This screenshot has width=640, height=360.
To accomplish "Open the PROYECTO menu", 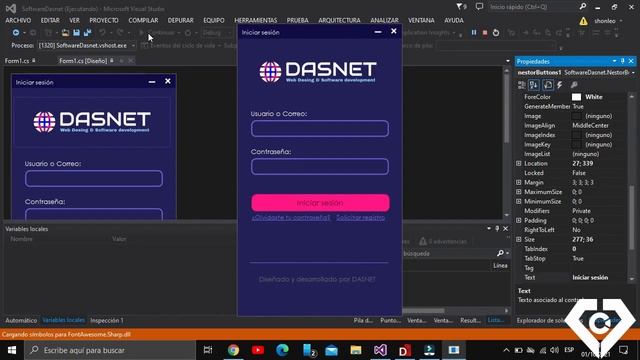I will [104, 20].
